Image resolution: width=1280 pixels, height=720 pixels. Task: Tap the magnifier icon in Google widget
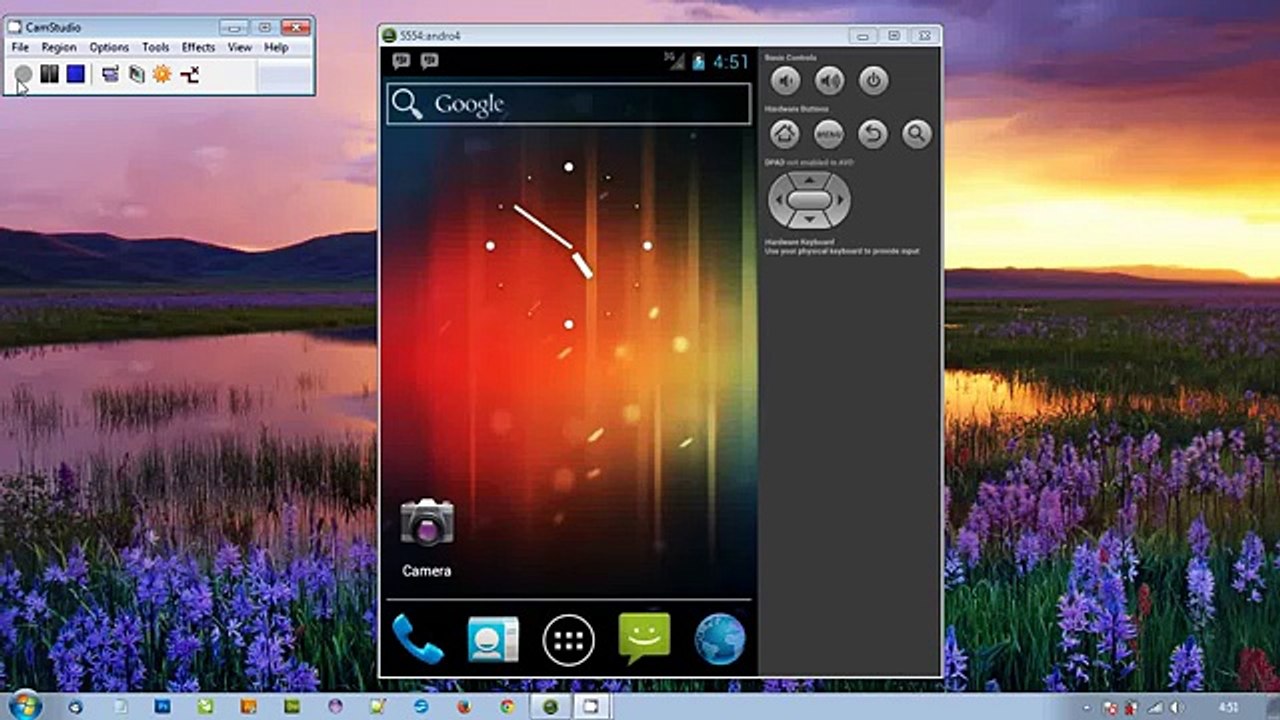pyautogui.click(x=407, y=104)
